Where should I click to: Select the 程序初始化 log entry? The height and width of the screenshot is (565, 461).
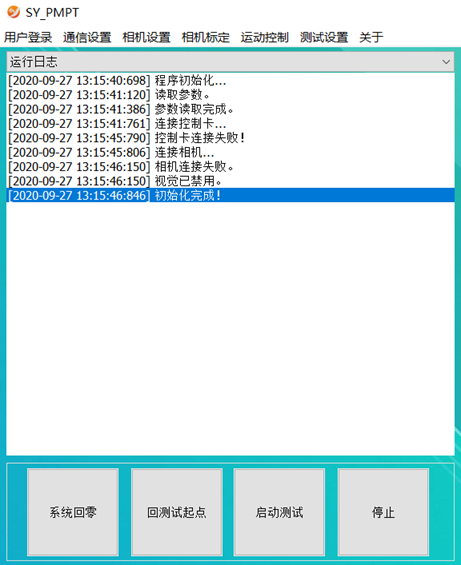coord(230,80)
